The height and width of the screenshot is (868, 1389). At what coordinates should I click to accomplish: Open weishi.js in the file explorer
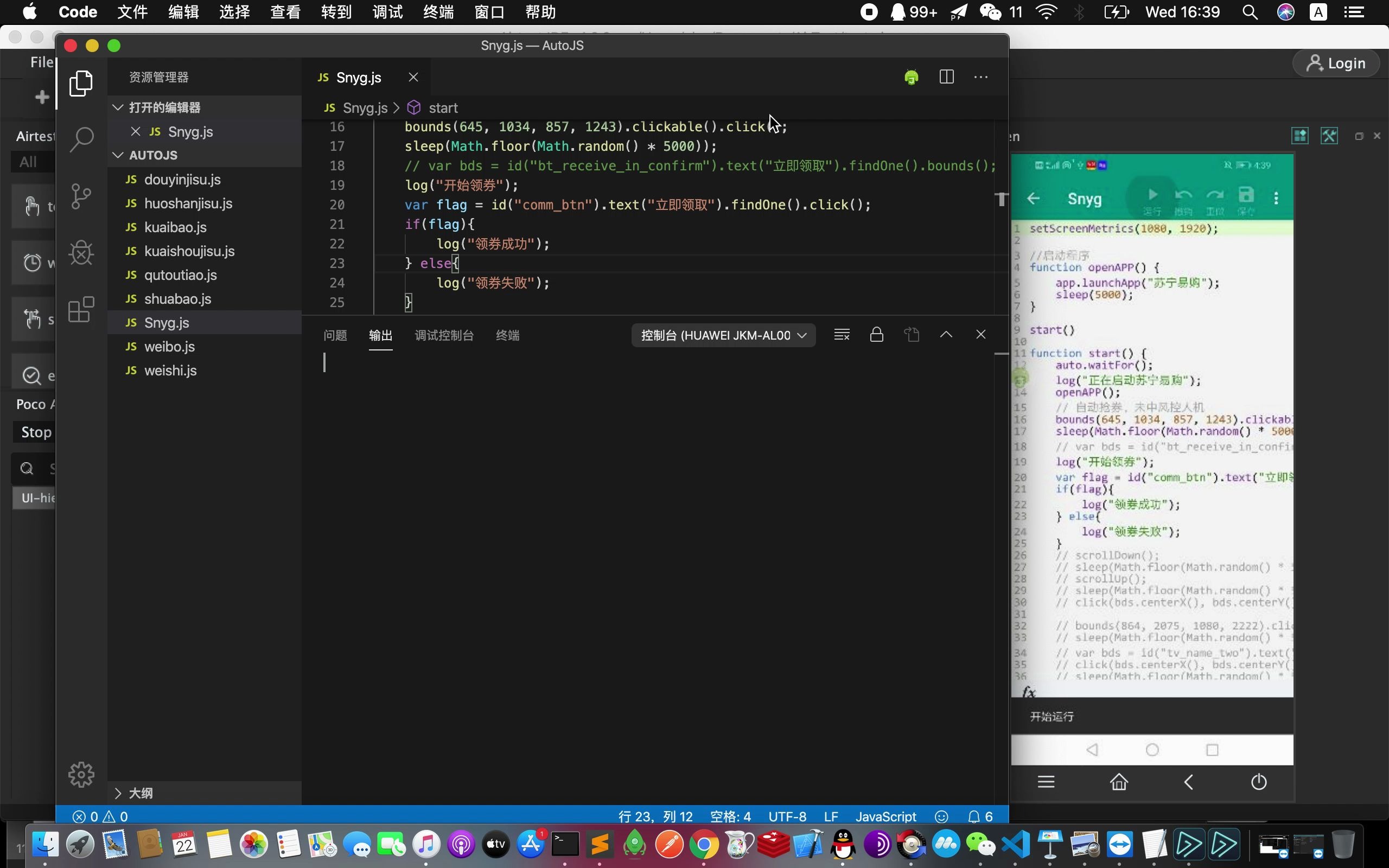205,371
